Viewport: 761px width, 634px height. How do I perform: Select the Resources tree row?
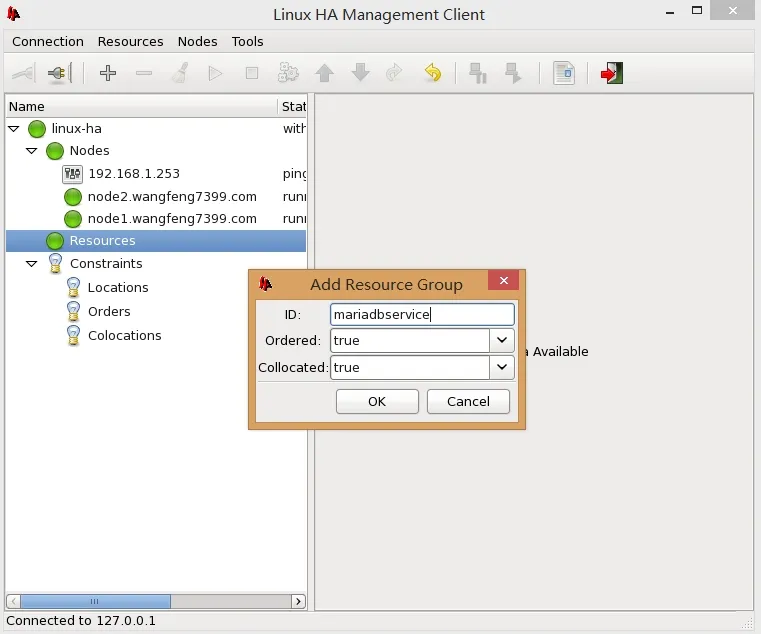click(156, 241)
